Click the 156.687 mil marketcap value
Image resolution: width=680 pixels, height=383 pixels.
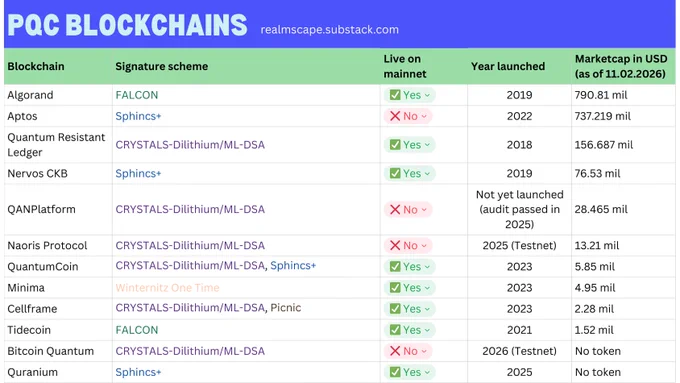pyautogui.click(x=604, y=145)
